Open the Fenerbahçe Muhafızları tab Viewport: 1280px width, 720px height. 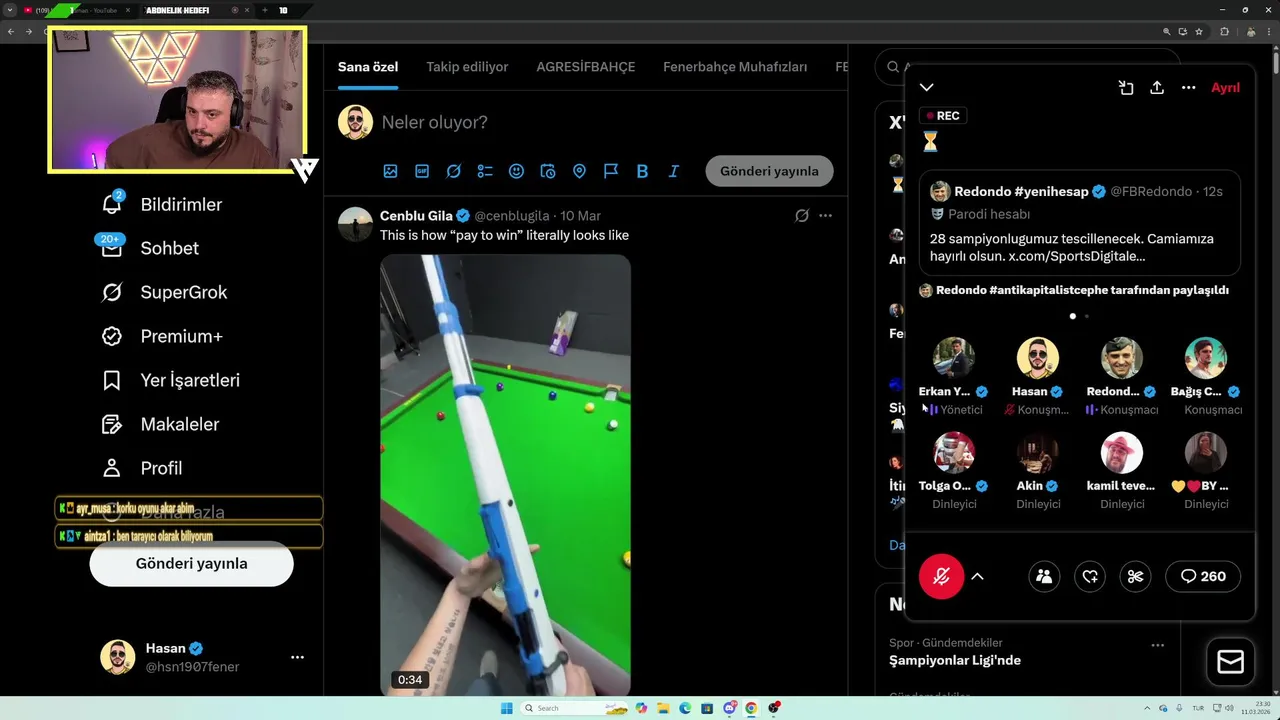(735, 67)
